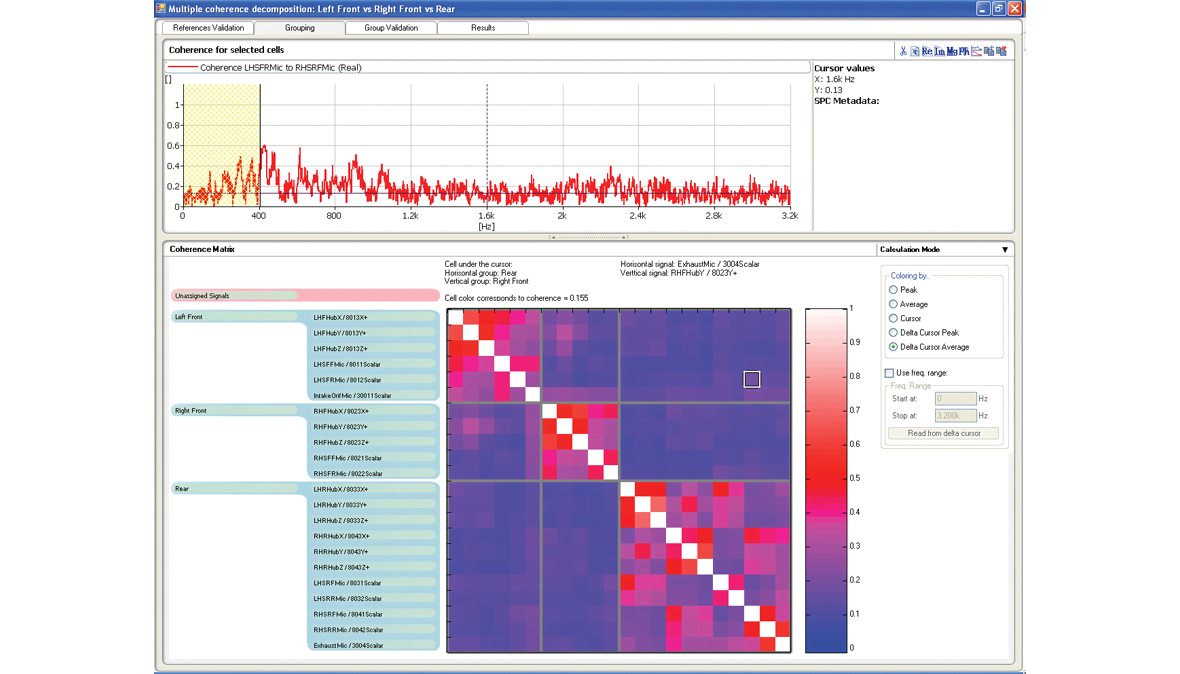Open the Calculation Mode dropdown

(1005, 249)
